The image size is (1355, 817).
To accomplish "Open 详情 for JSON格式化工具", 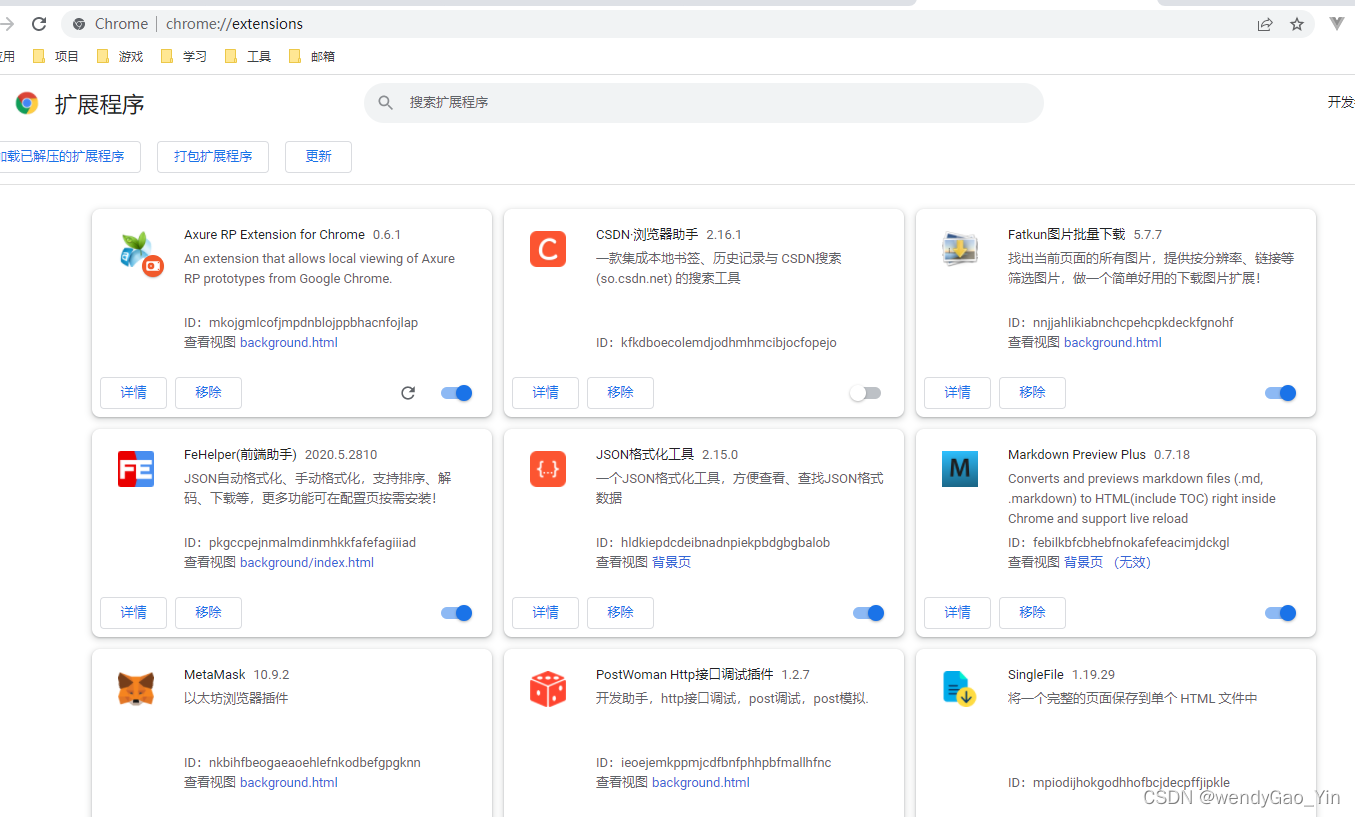I will 545,612.
